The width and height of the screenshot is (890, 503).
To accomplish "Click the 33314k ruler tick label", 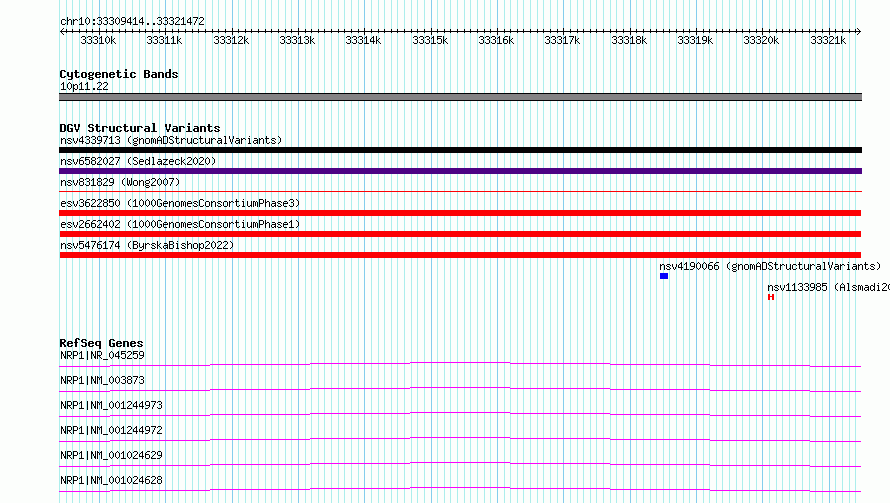I will [x=363, y=40].
